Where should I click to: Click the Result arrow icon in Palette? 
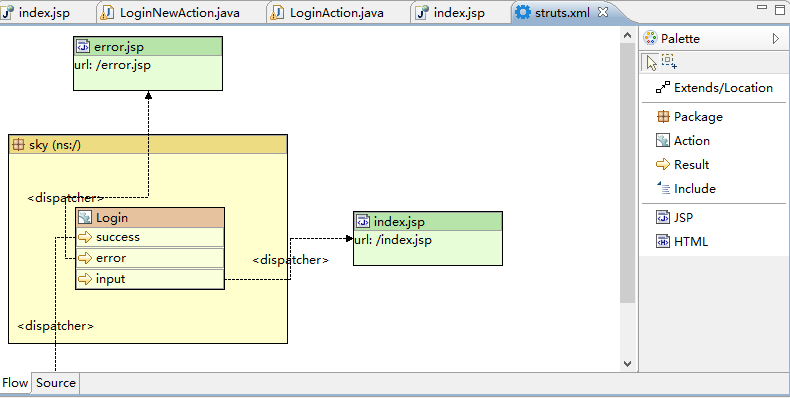click(x=663, y=164)
